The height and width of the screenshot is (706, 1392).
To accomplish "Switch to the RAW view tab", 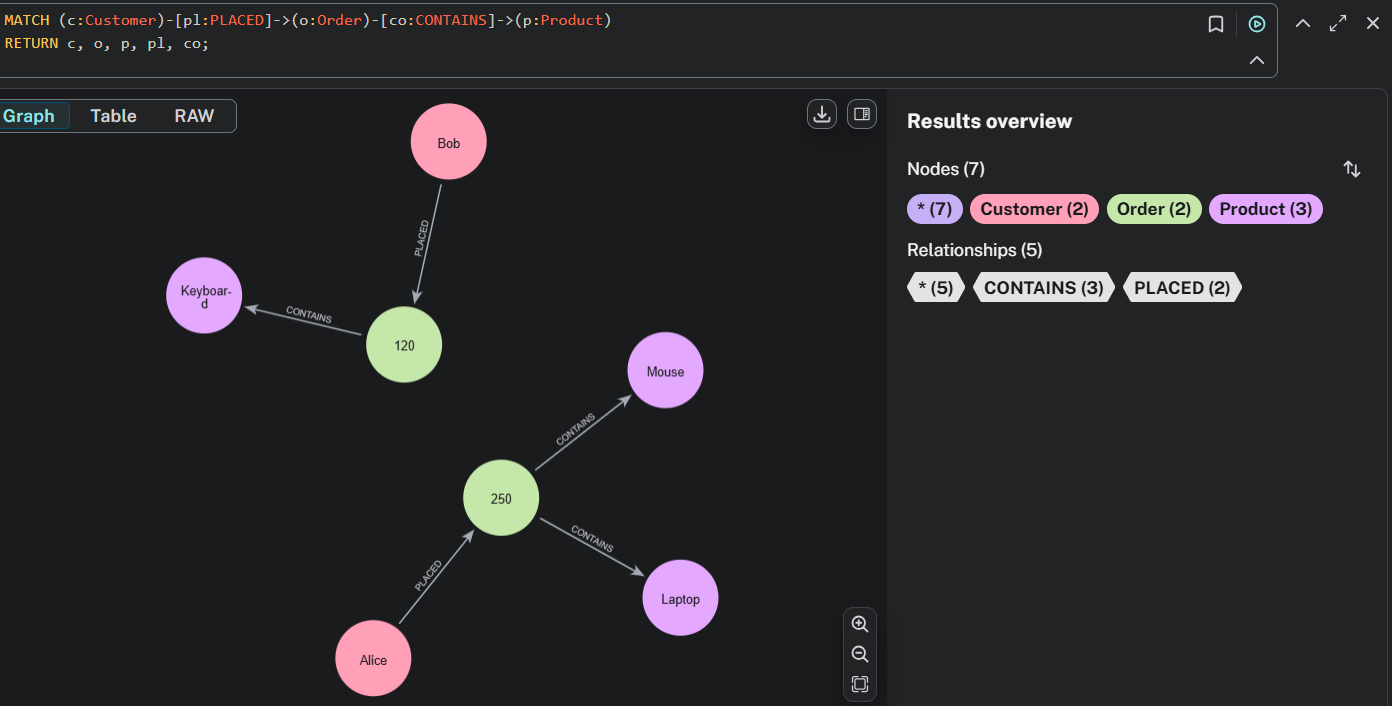I will pyautogui.click(x=194, y=116).
